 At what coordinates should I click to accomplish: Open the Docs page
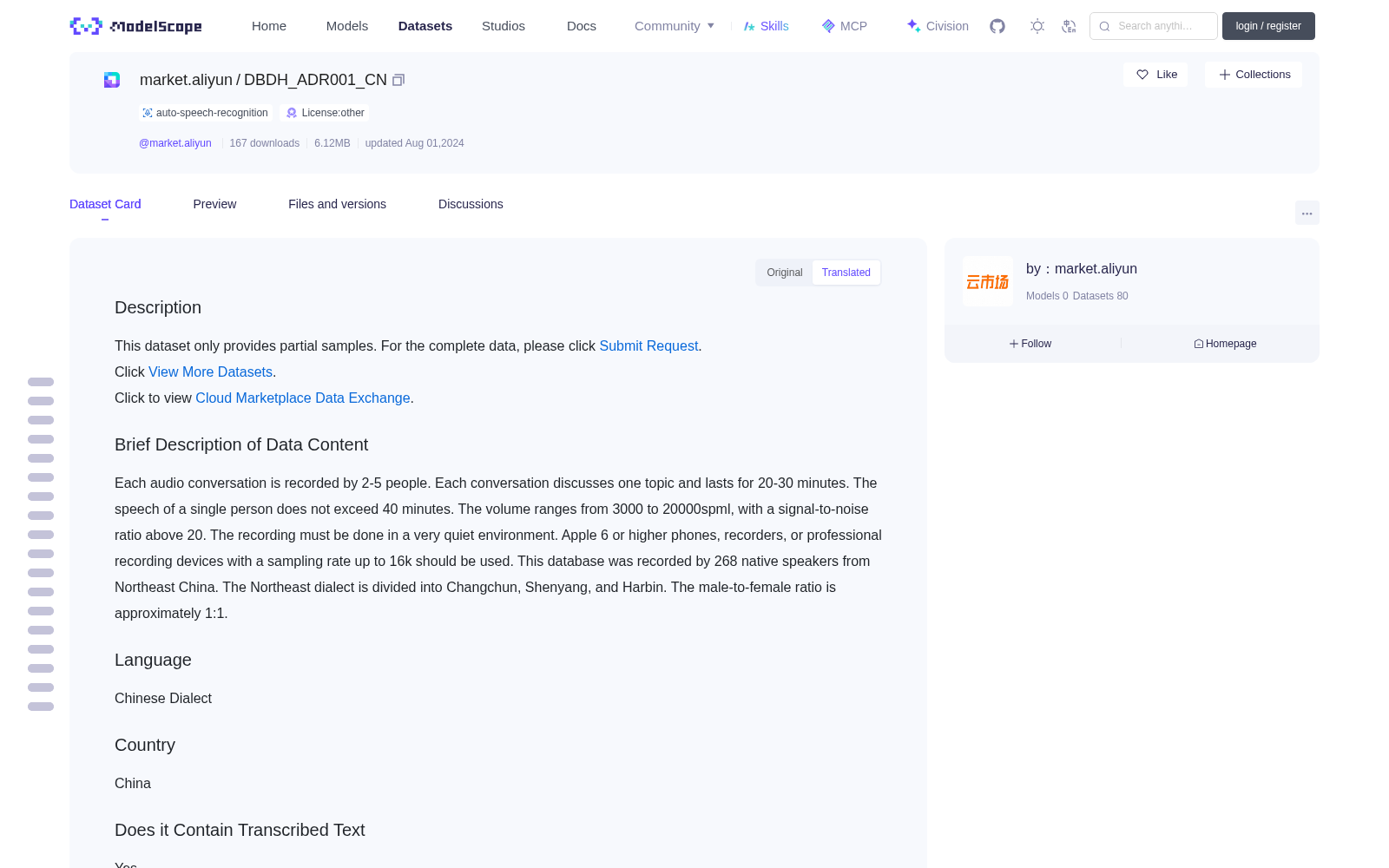[582, 26]
